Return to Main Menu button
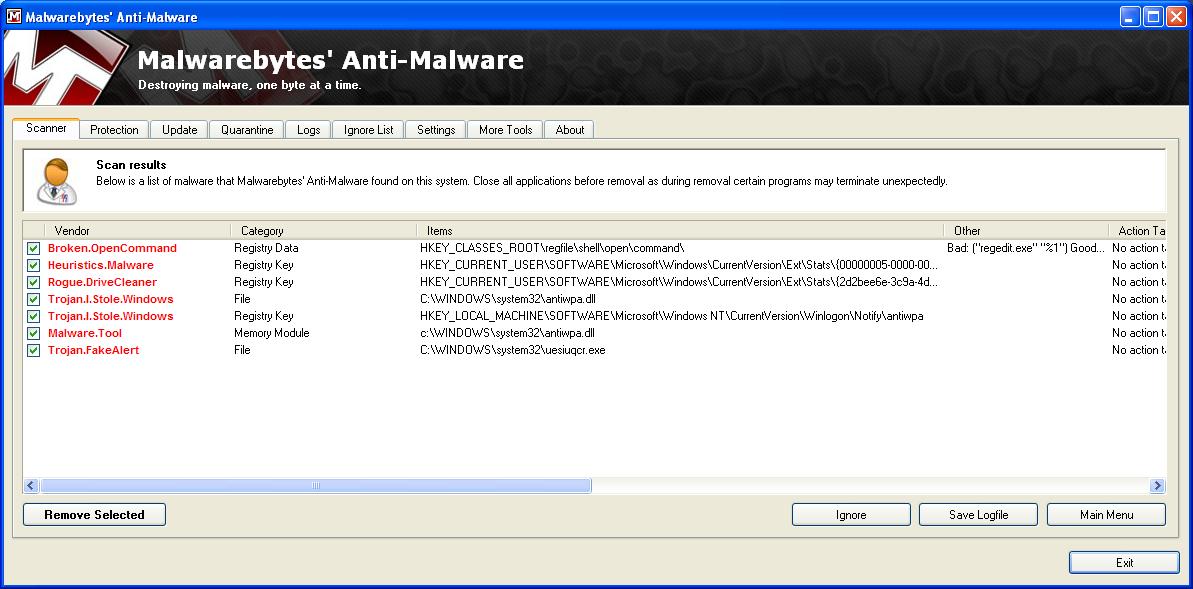Image resolution: width=1193 pixels, height=589 pixels. point(1106,515)
